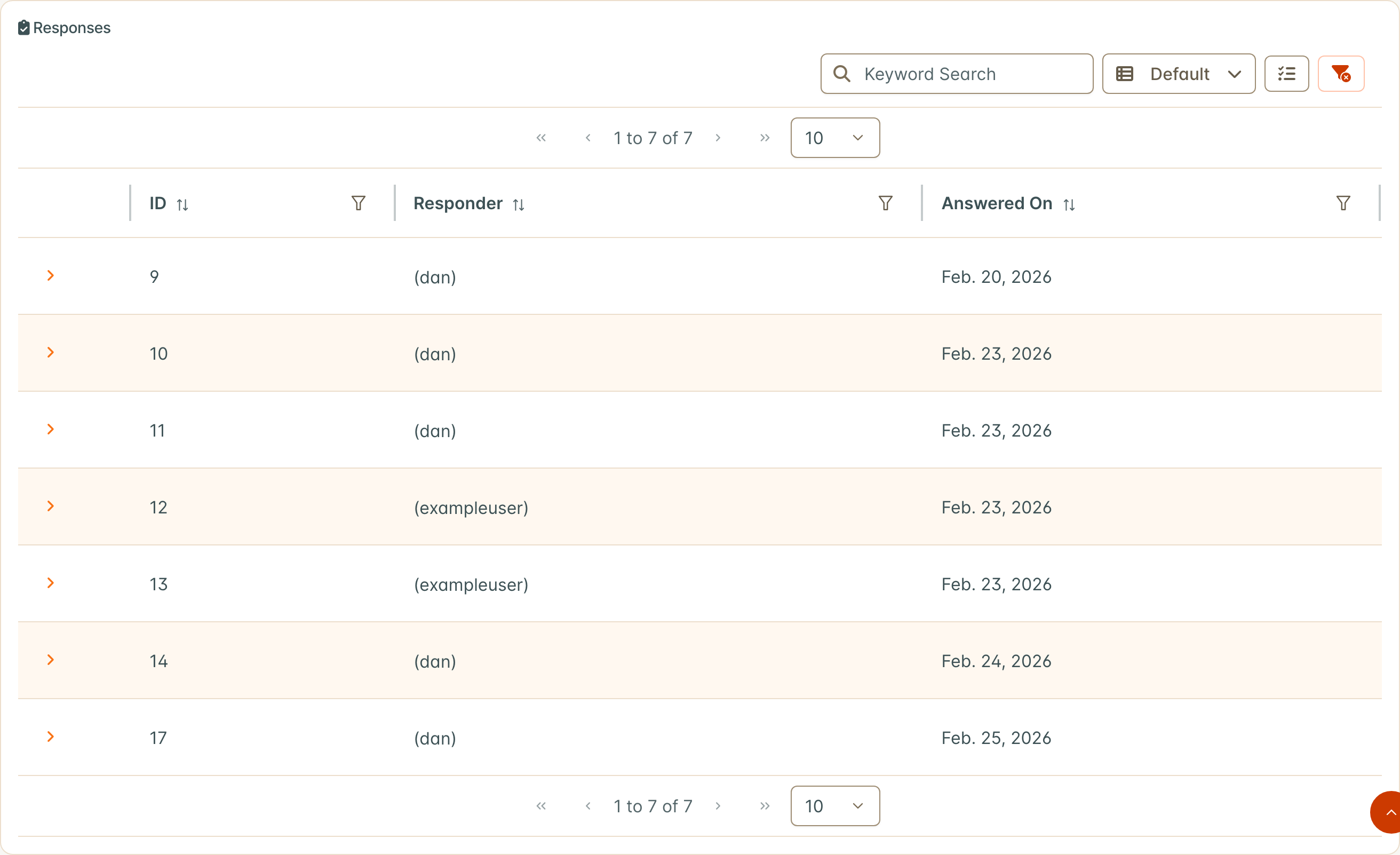Screen dimensions: 1400x855
Task: Open the ID column filter
Action: [359, 203]
